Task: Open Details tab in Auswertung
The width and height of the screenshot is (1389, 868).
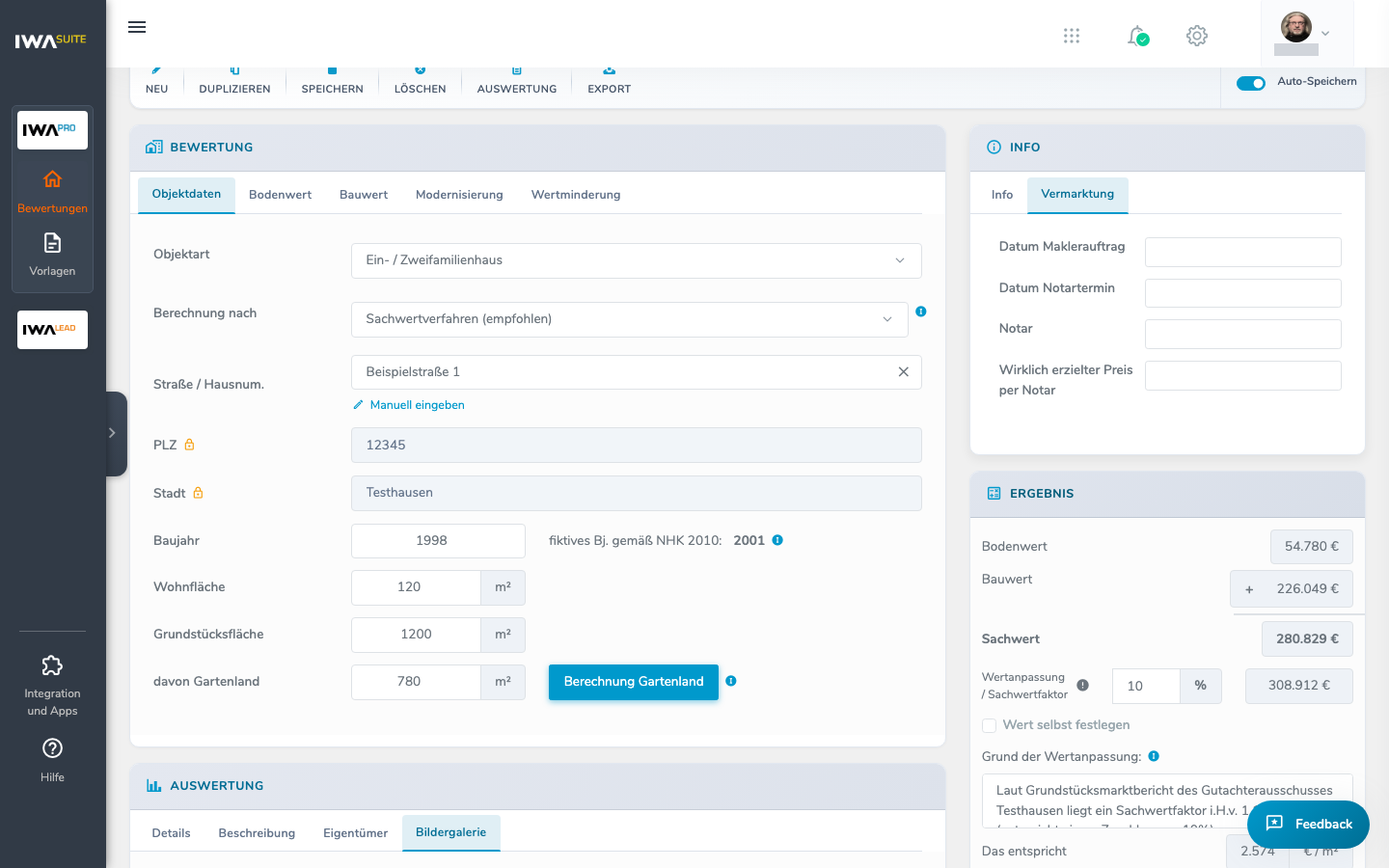Action: 171,833
